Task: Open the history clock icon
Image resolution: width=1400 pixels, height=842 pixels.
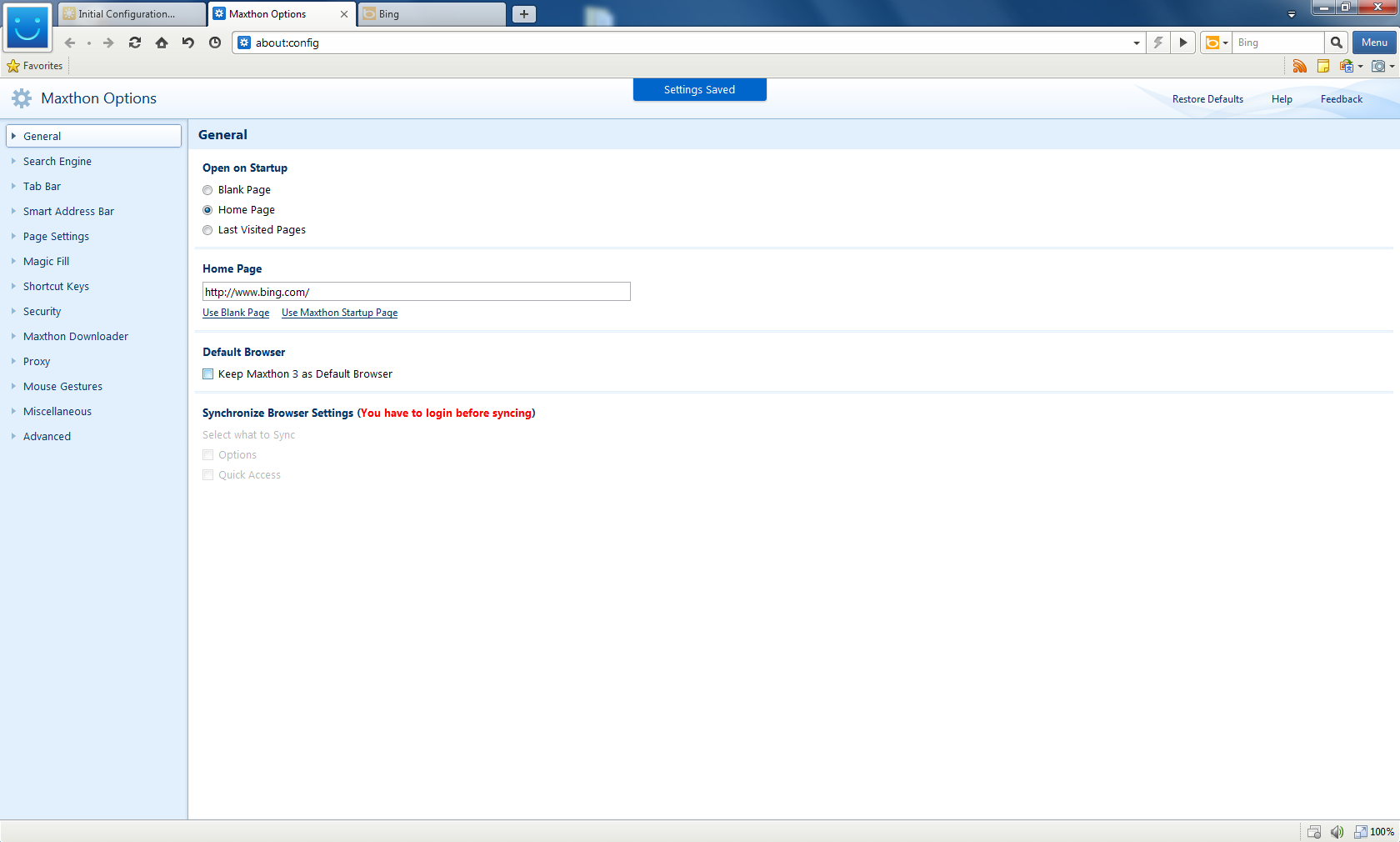Action: pos(215,43)
